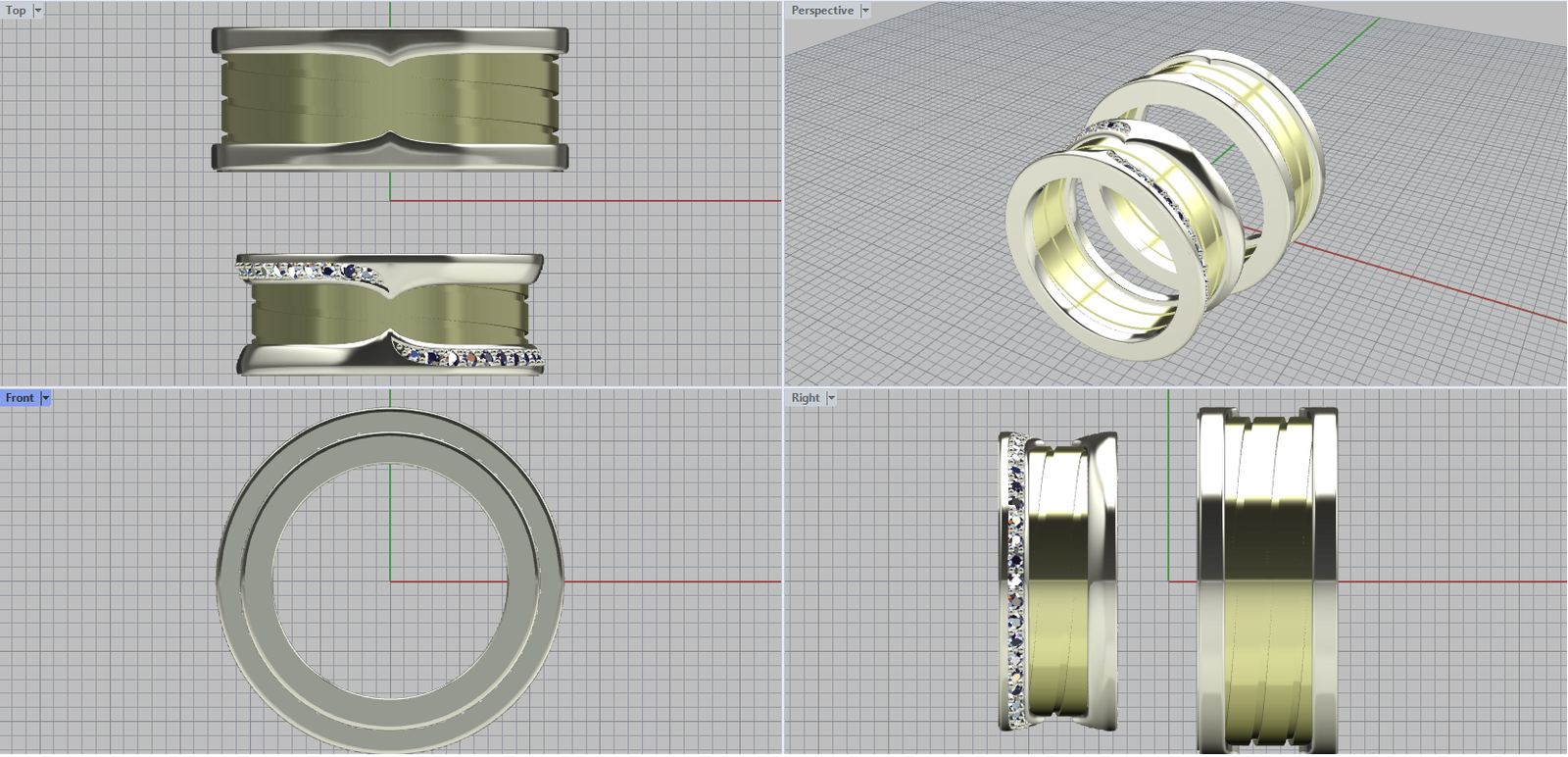The image size is (1568, 757).
Task: Open the Right viewport dropdown arrow
Action: coord(831,398)
